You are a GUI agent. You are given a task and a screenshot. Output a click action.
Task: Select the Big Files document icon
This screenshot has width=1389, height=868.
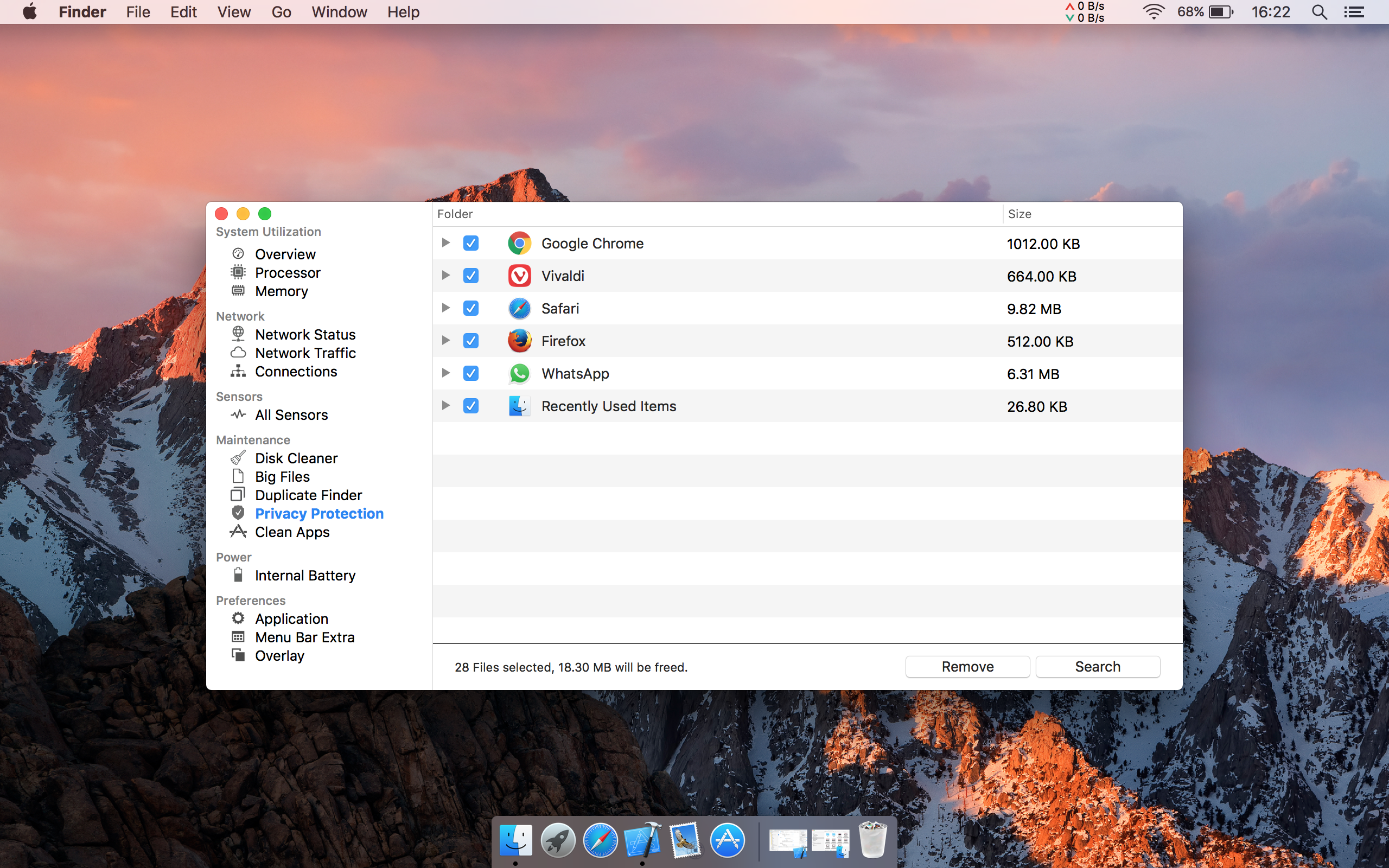tap(238, 476)
